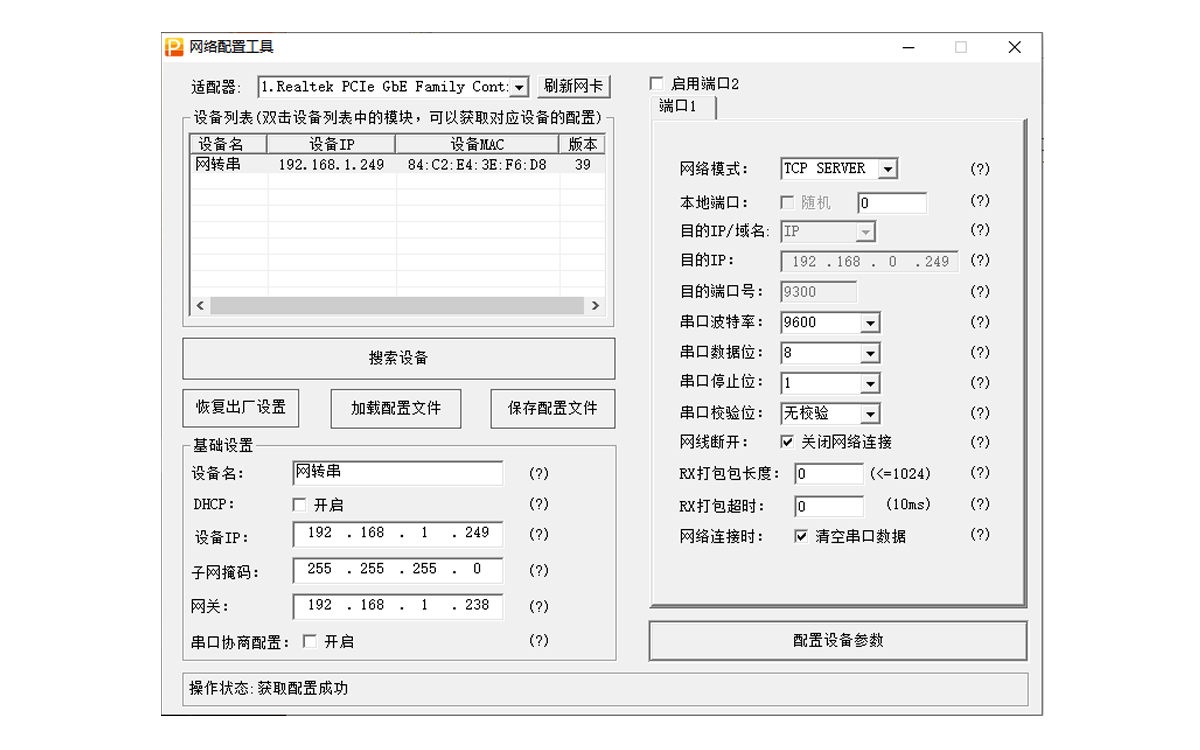The image size is (1200, 750).
Task: Enable the 启用端口2 checkbox
Action: pyautogui.click(x=657, y=84)
